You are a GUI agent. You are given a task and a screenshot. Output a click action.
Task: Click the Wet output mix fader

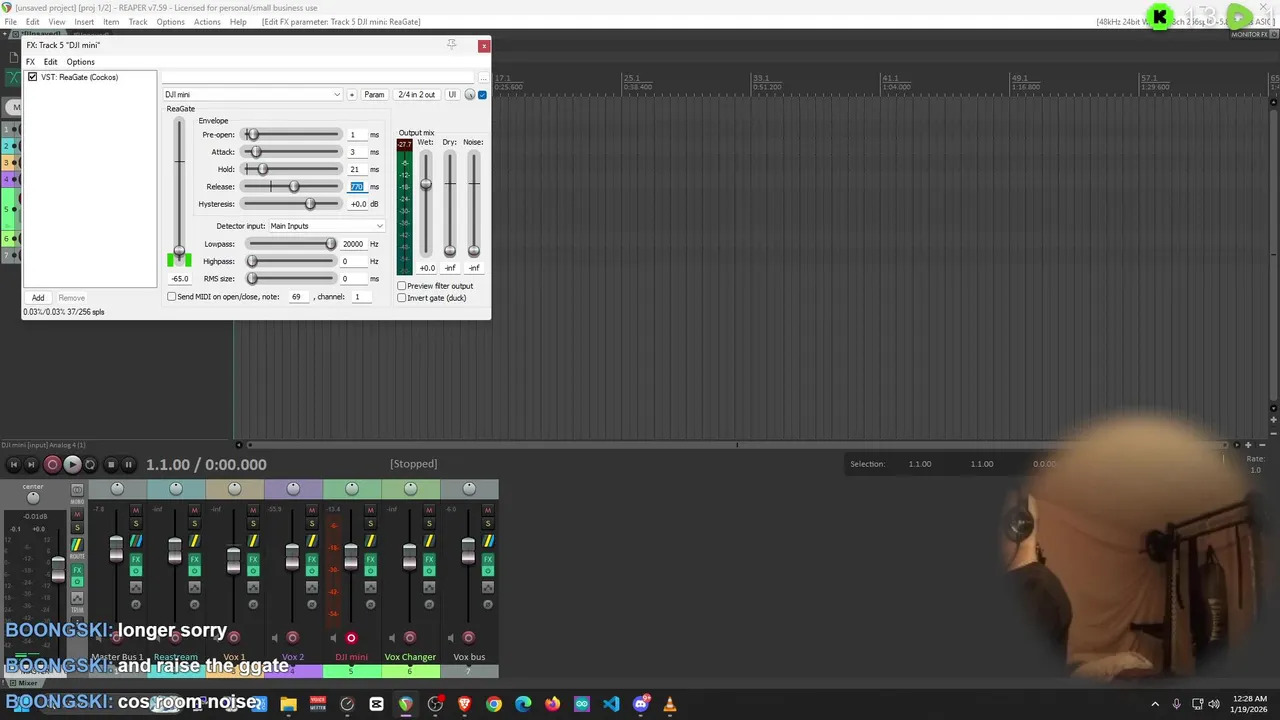(426, 184)
